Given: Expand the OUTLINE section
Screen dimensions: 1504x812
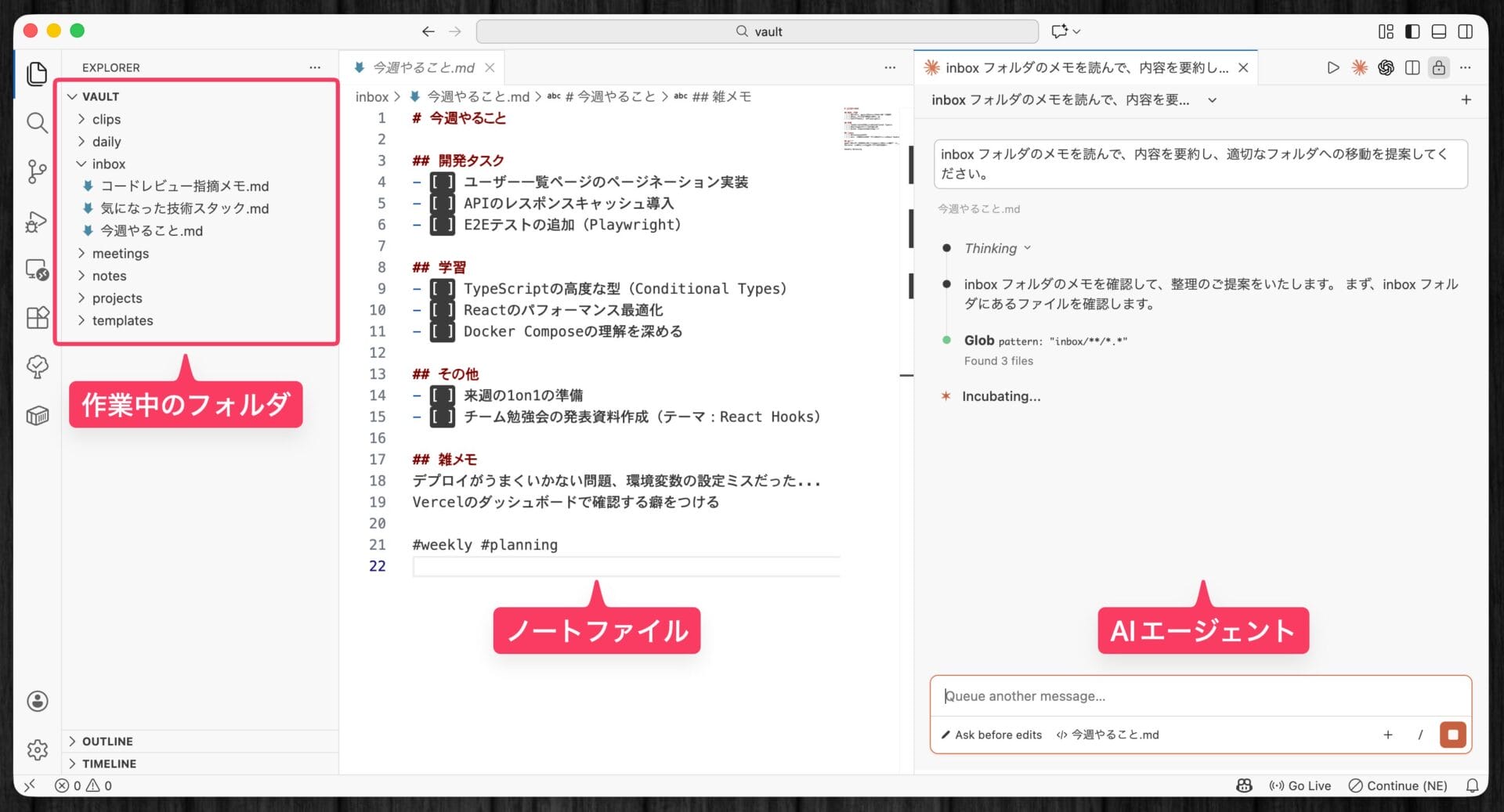Looking at the screenshot, I should (107, 741).
